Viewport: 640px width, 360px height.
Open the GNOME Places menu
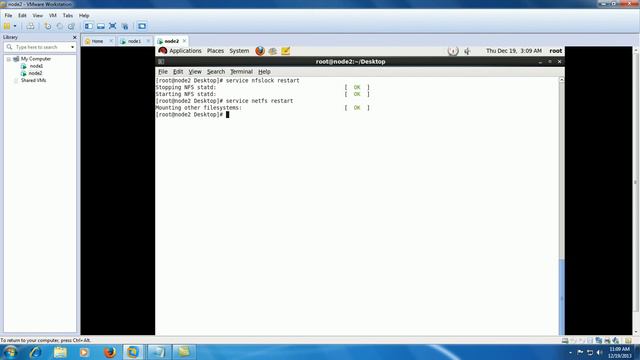point(215,51)
